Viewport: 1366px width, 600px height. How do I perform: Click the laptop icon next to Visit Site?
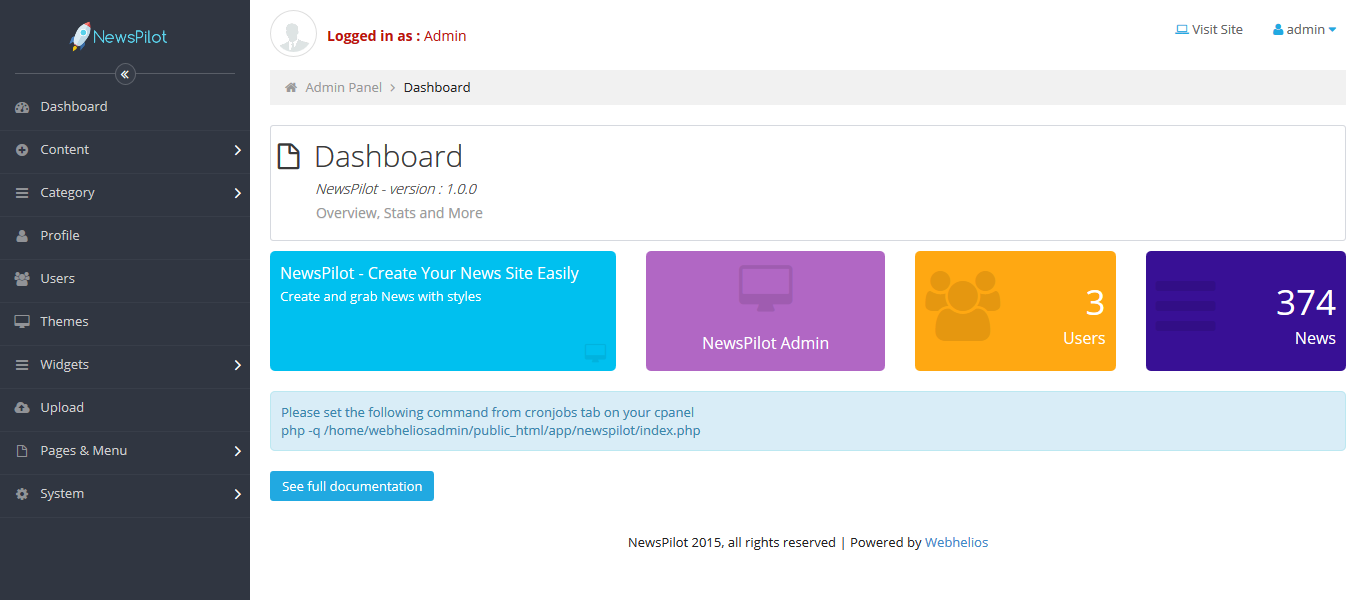(1182, 30)
